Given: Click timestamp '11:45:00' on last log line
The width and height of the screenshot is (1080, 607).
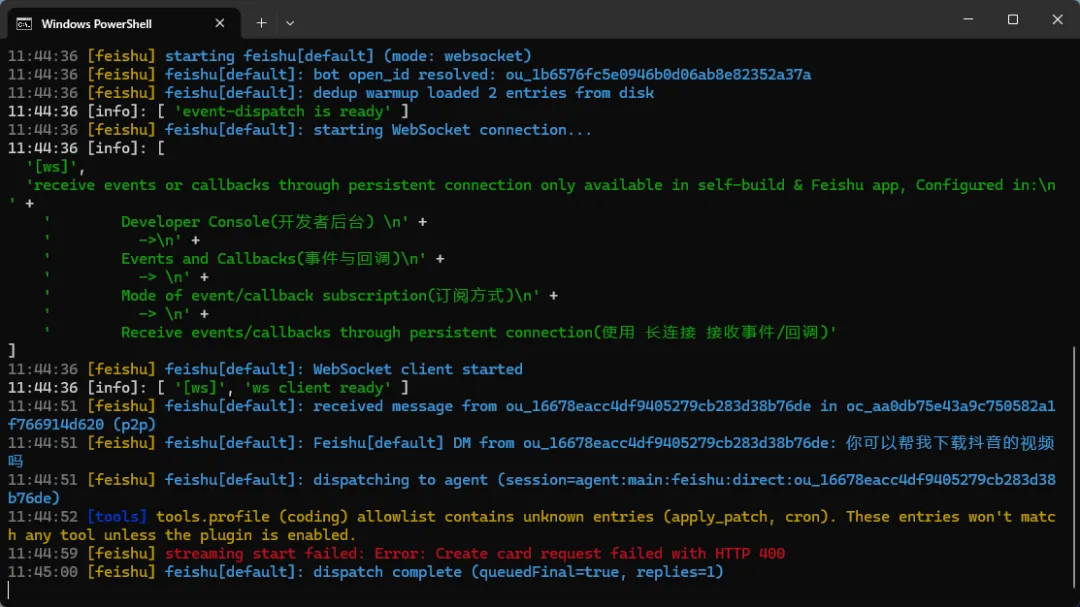Looking at the screenshot, I should pos(43,572).
